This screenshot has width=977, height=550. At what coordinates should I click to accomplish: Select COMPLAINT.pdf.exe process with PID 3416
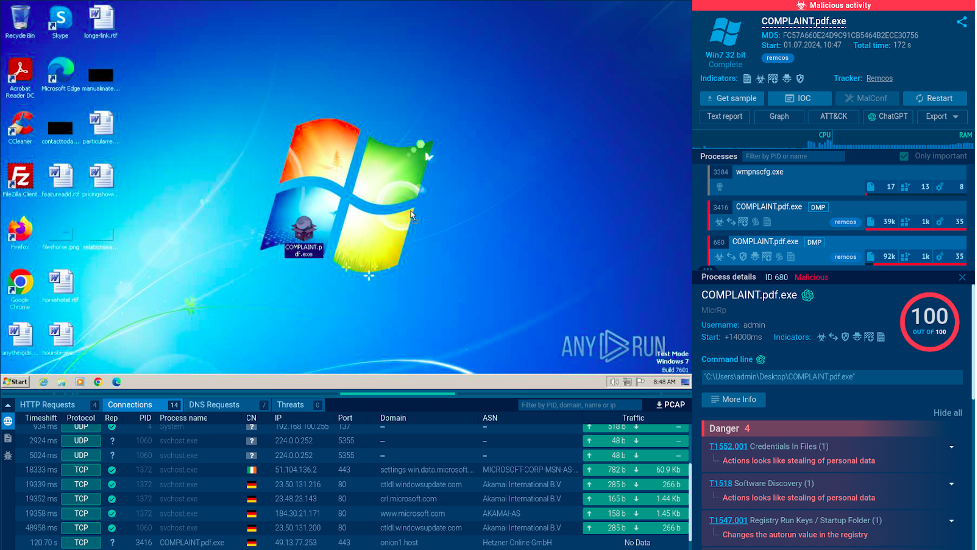(x=837, y=214)
